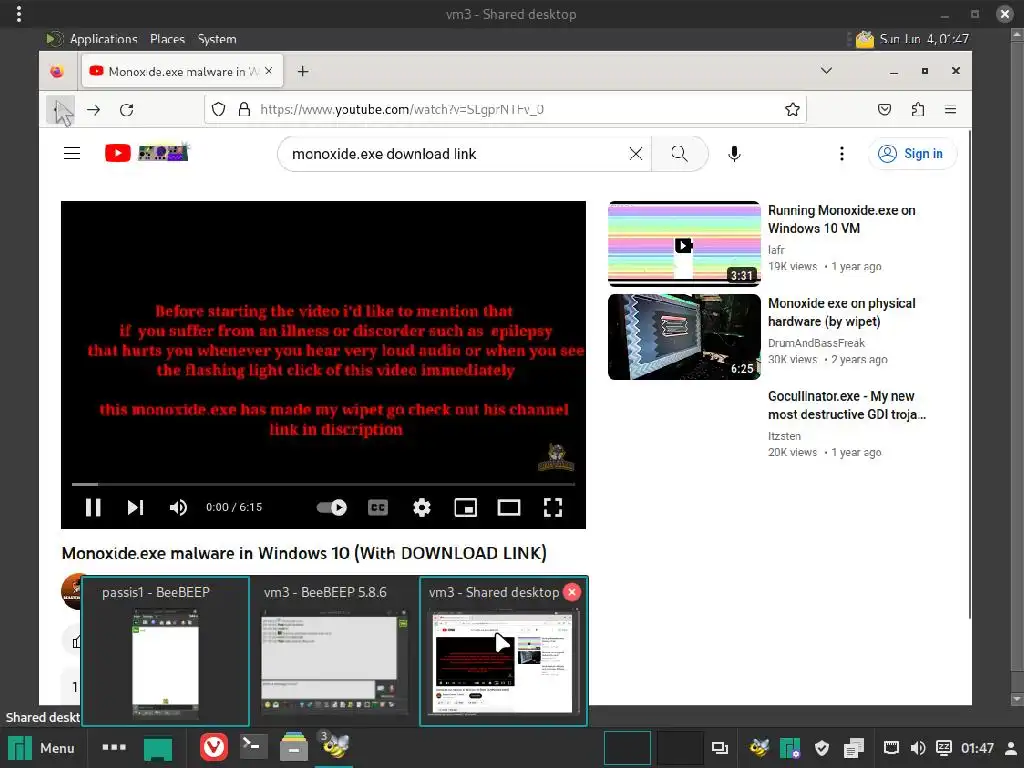
Task: Click the Sign in button
Action: tap(912, 153)
